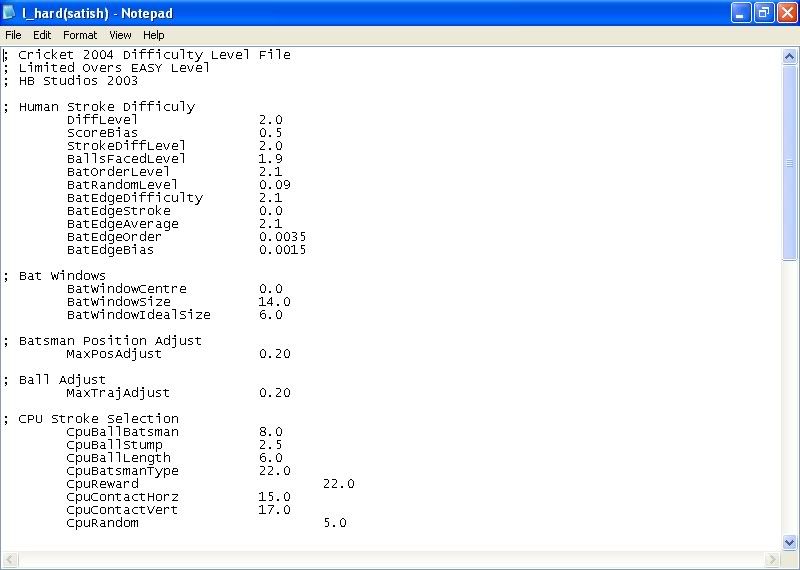
Task: Open the View menu
Action: pyautogui.click(x=120, y=35)
